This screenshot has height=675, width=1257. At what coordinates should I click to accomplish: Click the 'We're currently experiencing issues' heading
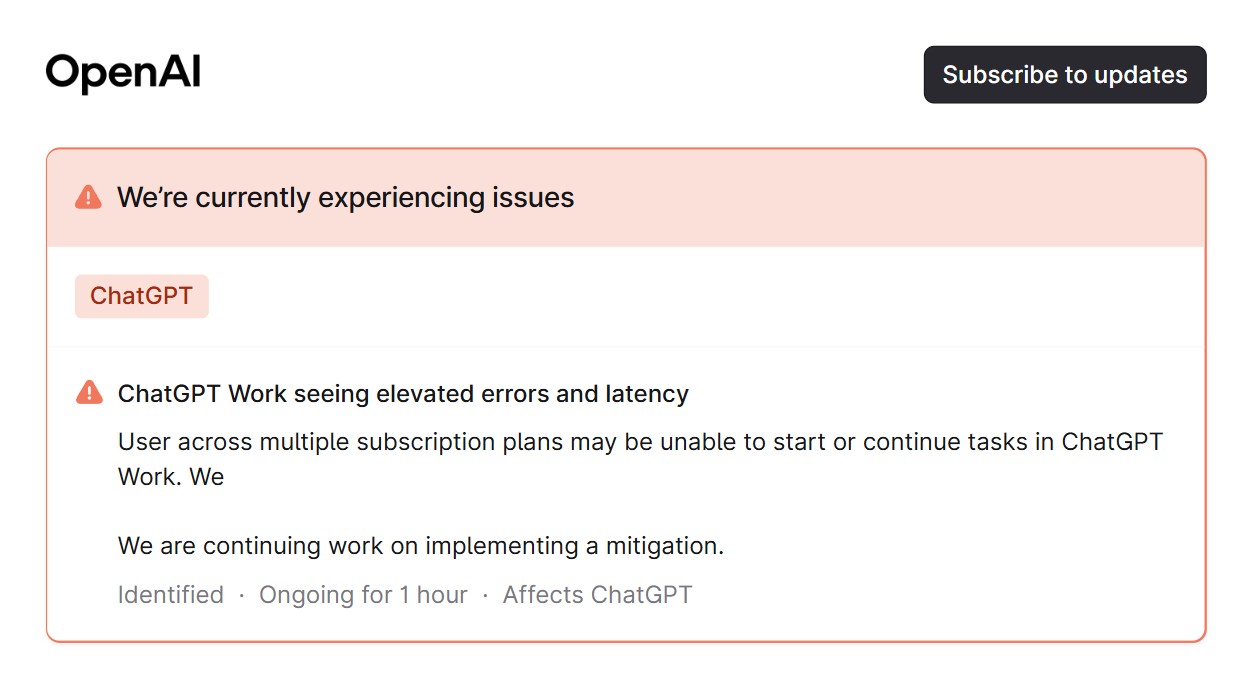tap(345, 198)
